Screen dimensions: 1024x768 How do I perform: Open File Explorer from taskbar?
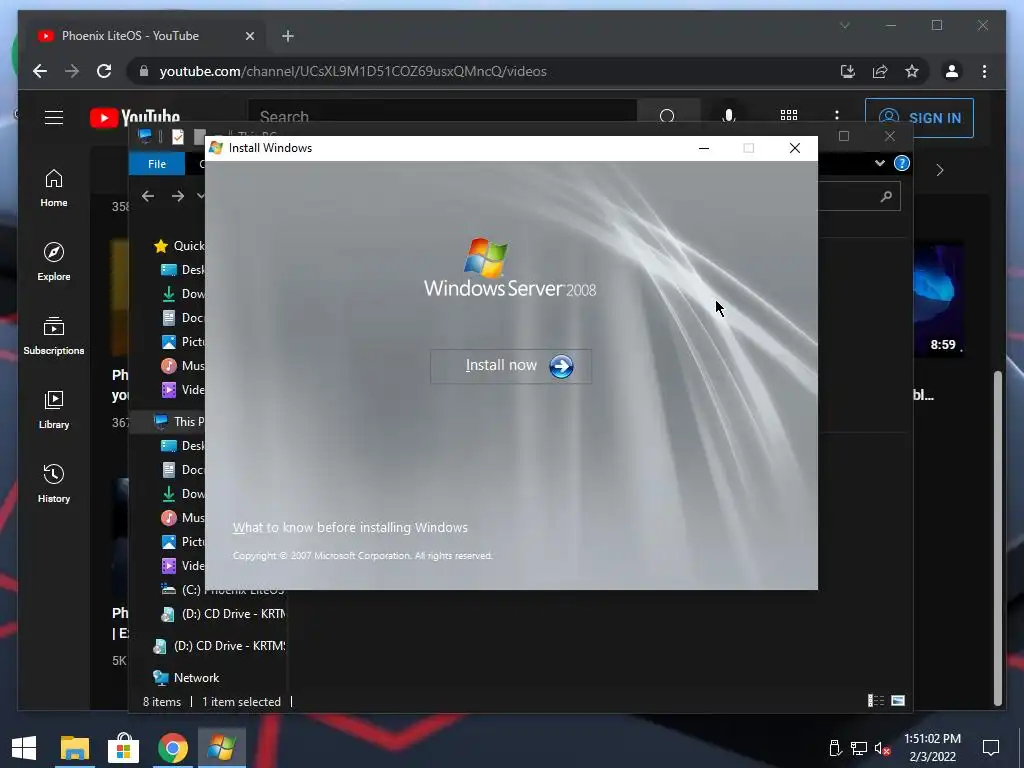(74, 748)
